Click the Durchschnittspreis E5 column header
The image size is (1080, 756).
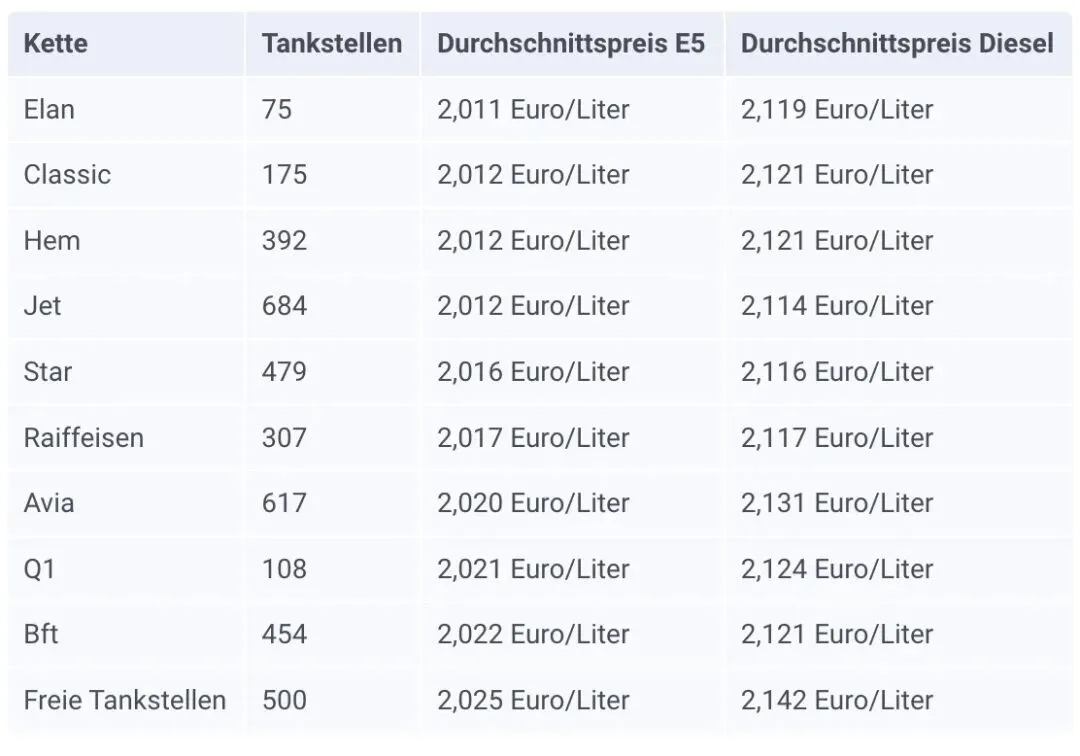point(571,44)
